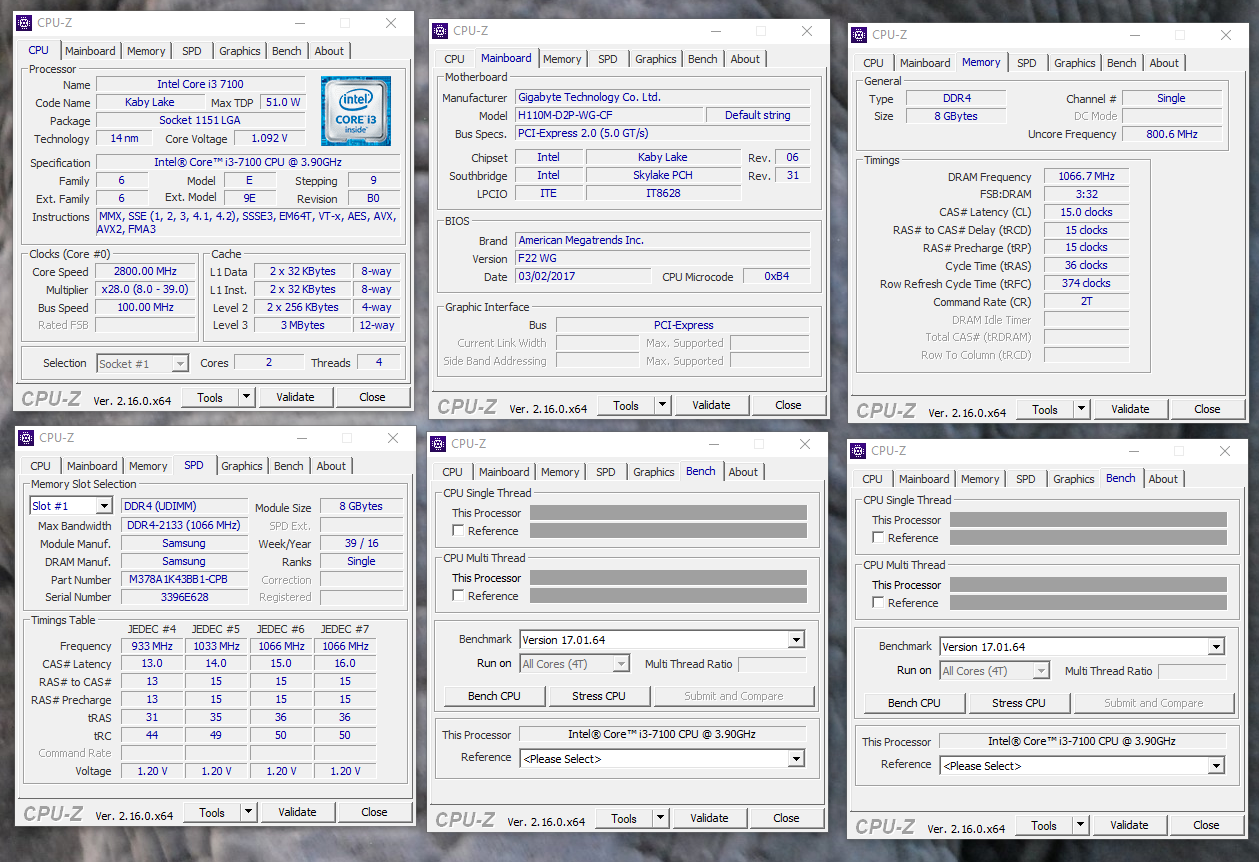This screenshot has width=1259, height=862.
Task: Switch to SPD tab in Memory window
Action: (x=1027, y=63)
